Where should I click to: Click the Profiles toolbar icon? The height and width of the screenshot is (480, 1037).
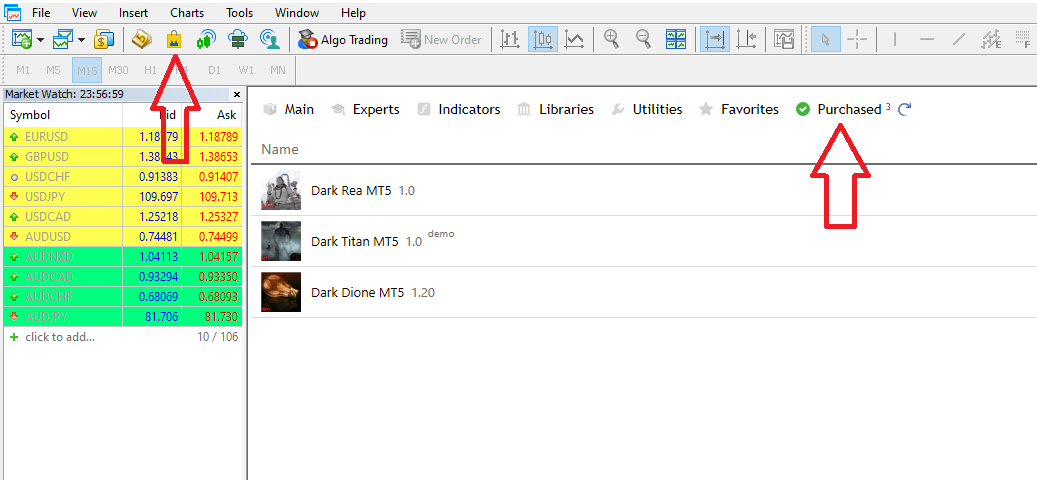[63, 40]
